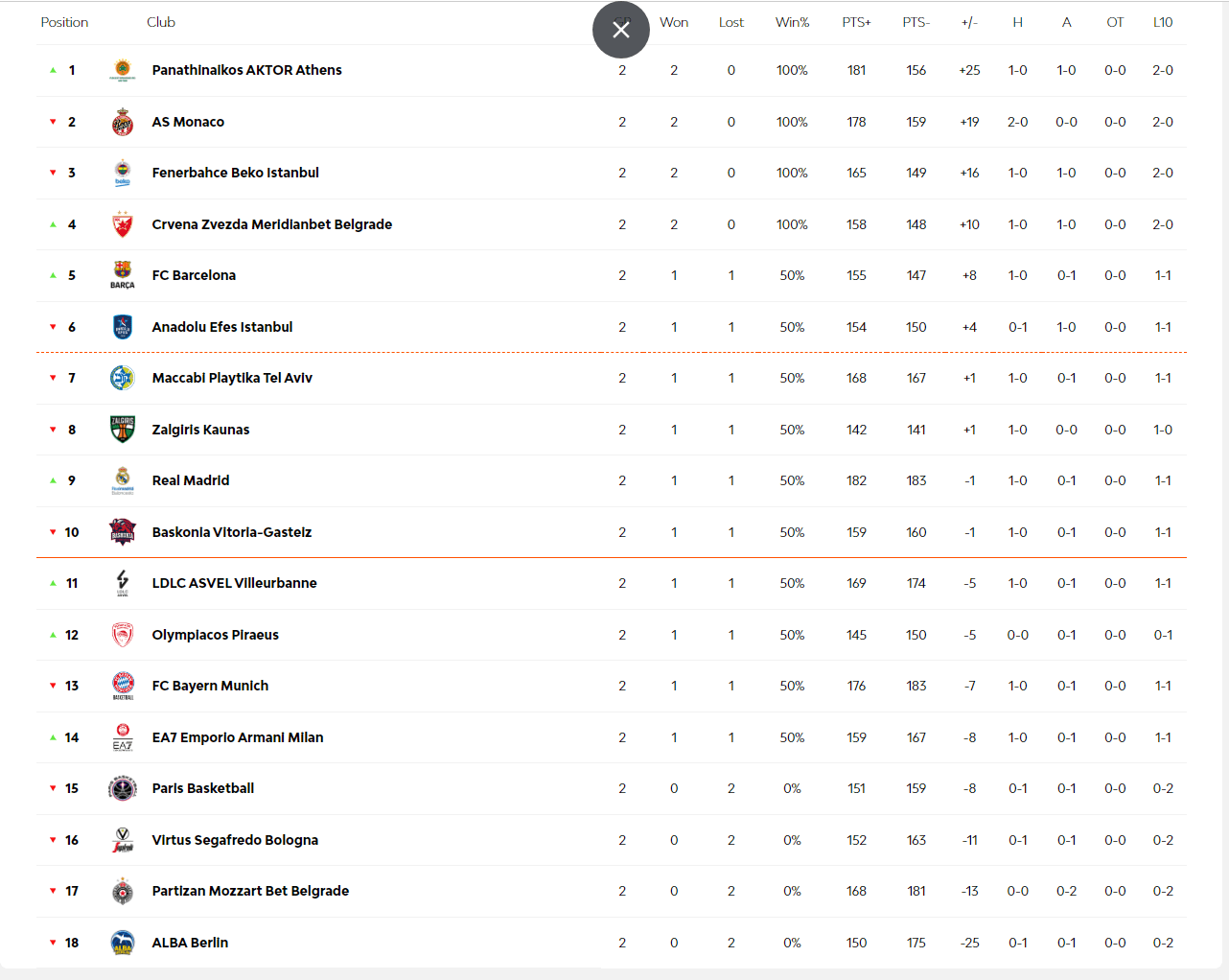The image size is (1229, 980).
Task: Click the Position column header
Action: 64,22
